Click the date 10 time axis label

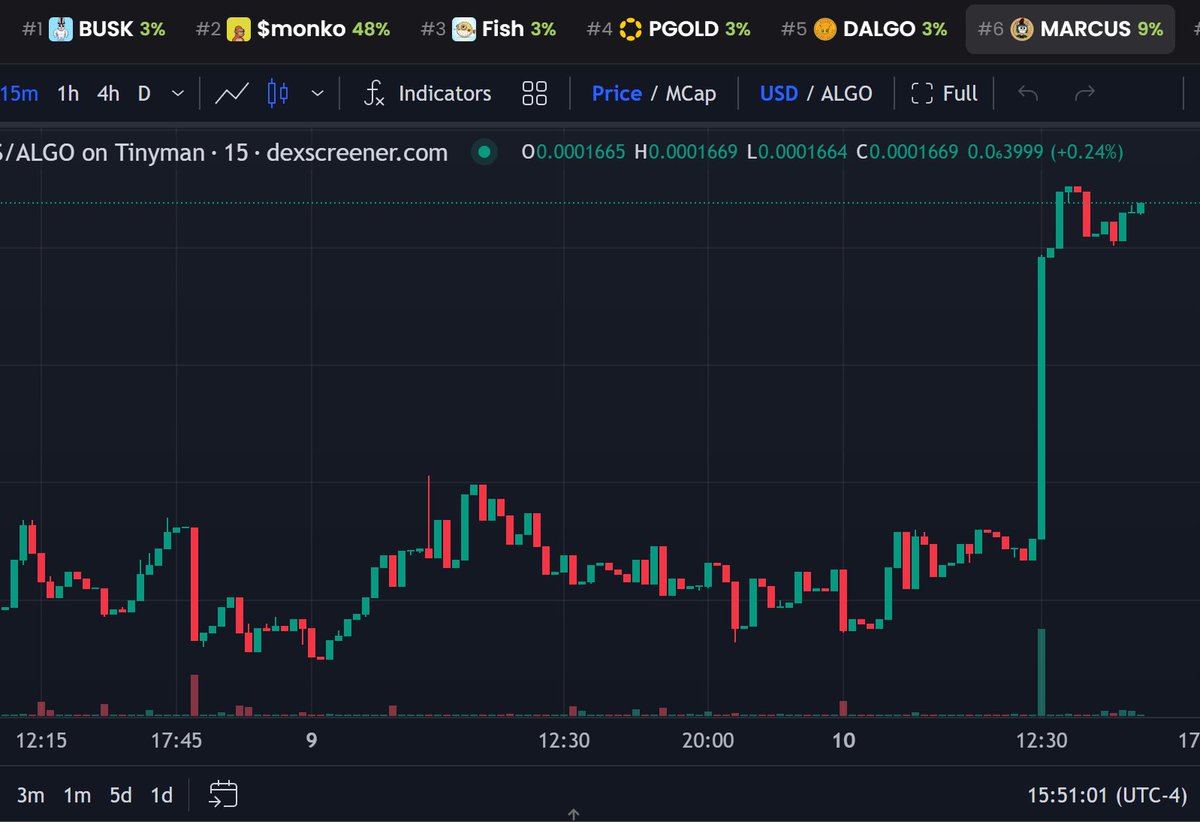tap(844, 741)
